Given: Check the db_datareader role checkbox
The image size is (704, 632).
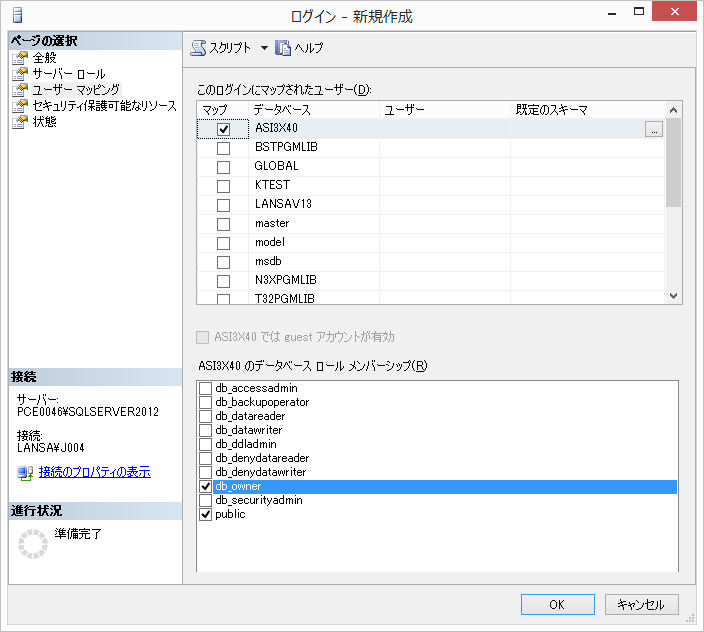Looking at the screenshot, I should 206,416.
